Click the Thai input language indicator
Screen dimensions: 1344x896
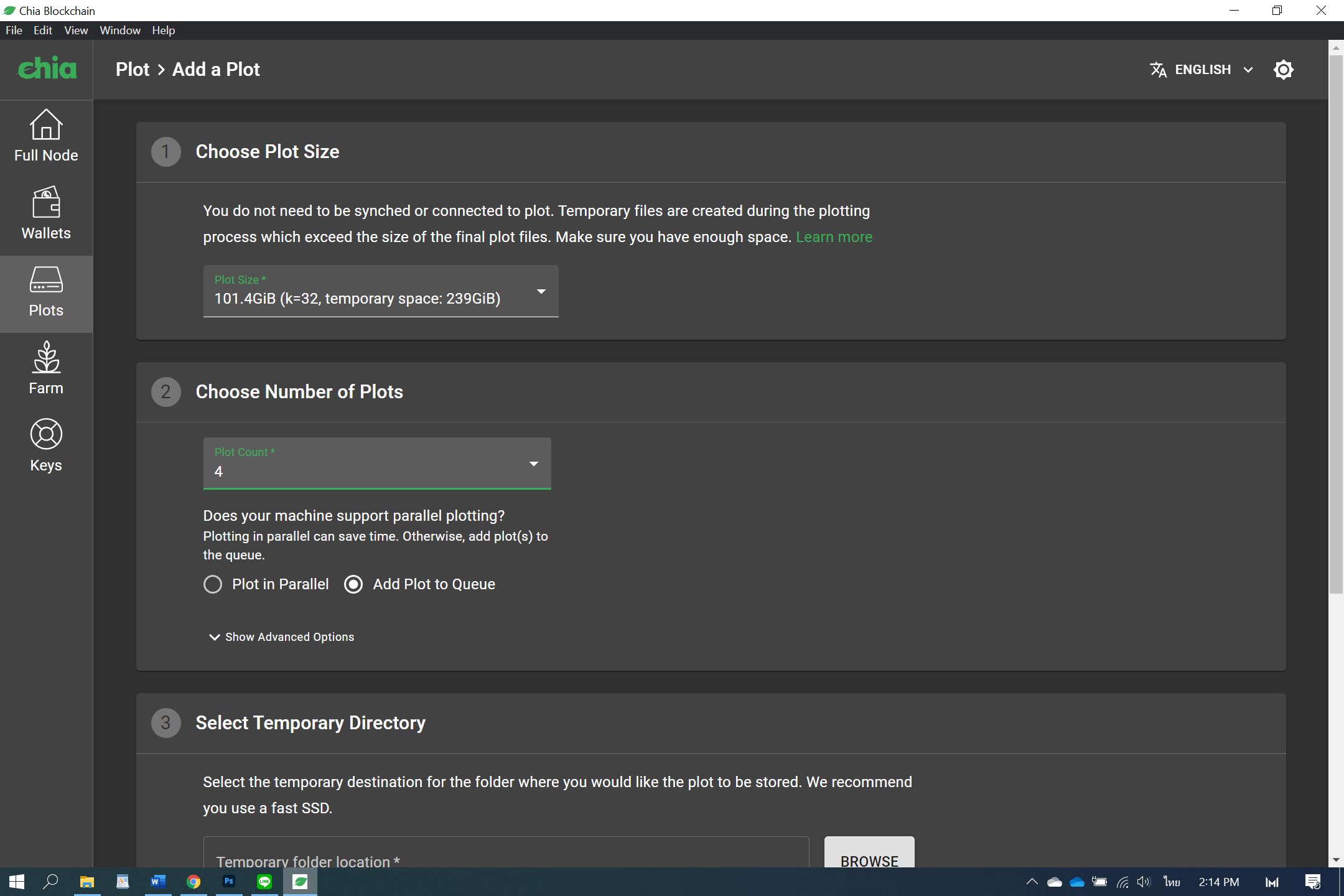click(1172, 882)
